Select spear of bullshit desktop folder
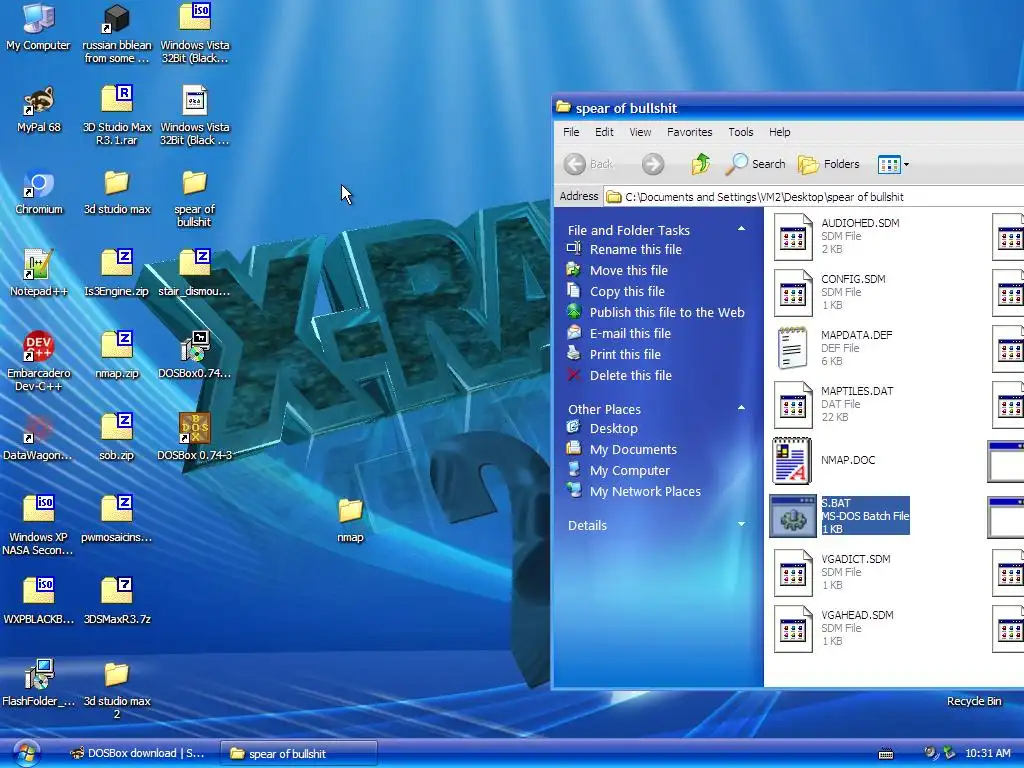This screenshot has width=1024, height=768. click(195, 199)
